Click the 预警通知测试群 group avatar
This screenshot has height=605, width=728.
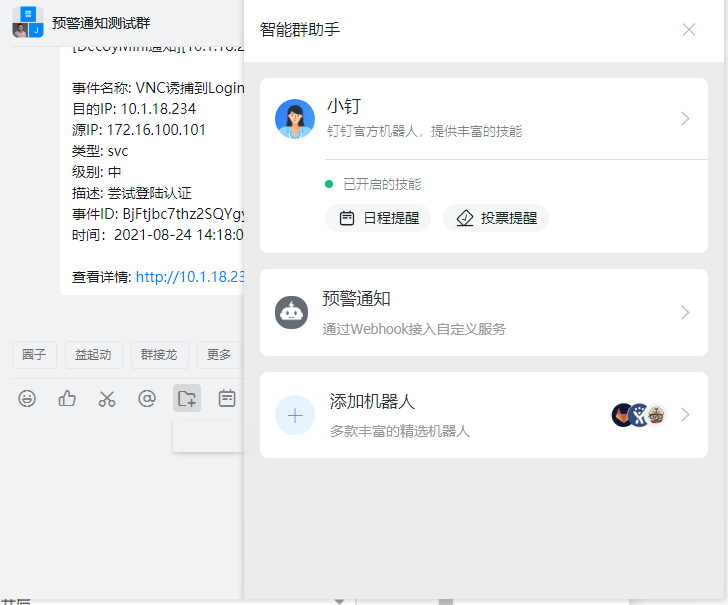(x=27, y=22)
